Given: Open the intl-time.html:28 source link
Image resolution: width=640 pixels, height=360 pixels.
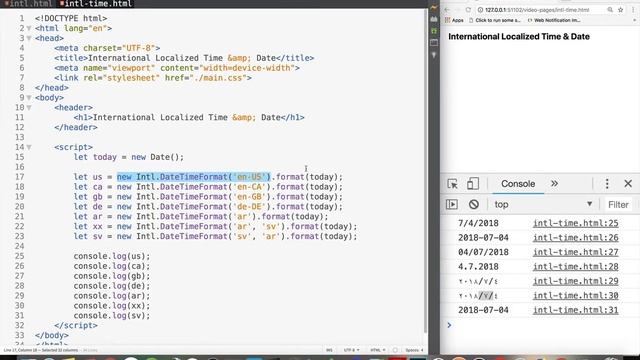Looking at the screenshot, I should 576,267.
